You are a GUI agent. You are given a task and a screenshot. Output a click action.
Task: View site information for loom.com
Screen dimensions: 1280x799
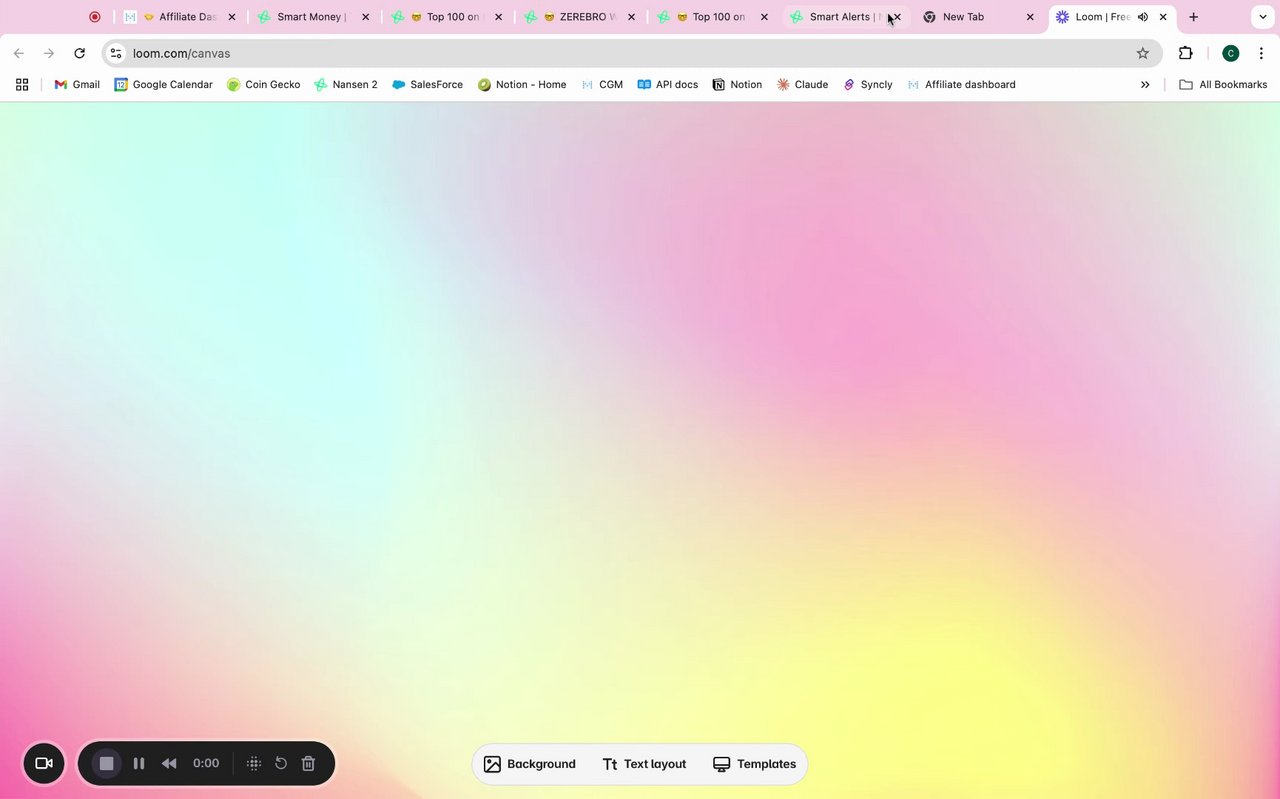[x=116, y=53]
